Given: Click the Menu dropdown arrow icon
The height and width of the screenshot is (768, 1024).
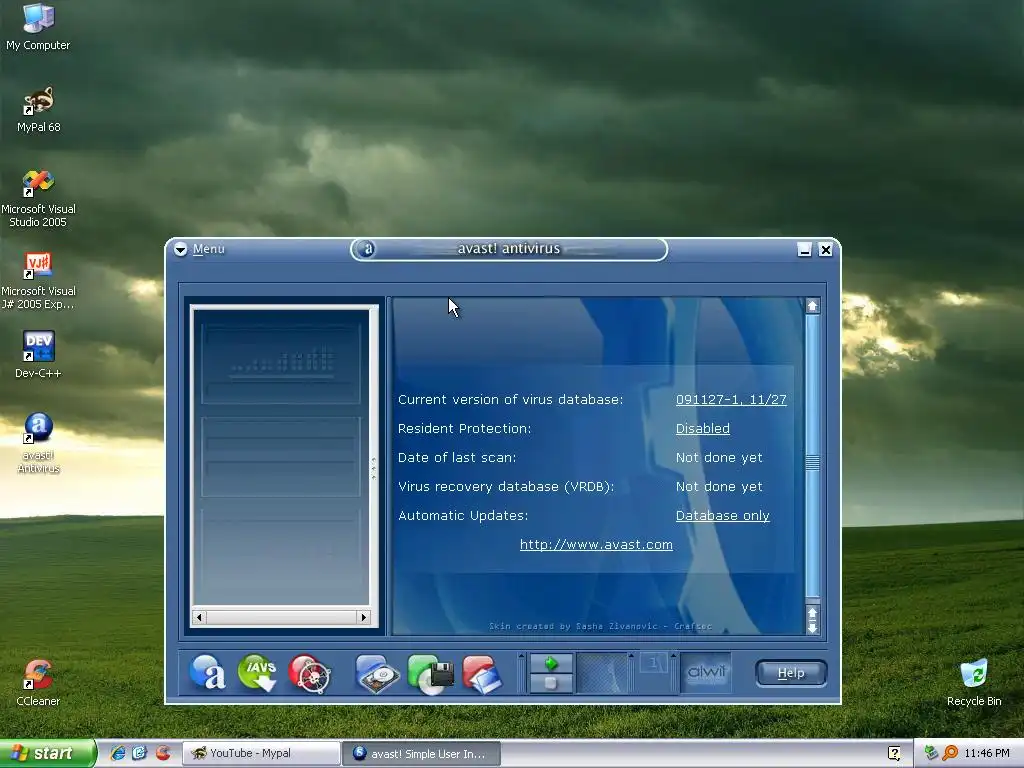Looking at the screenshot, I should coord(181,249).
